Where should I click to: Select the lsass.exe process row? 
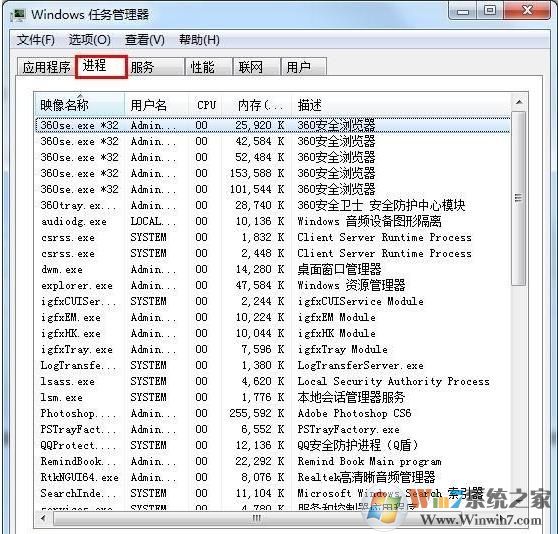pos(273,381)
